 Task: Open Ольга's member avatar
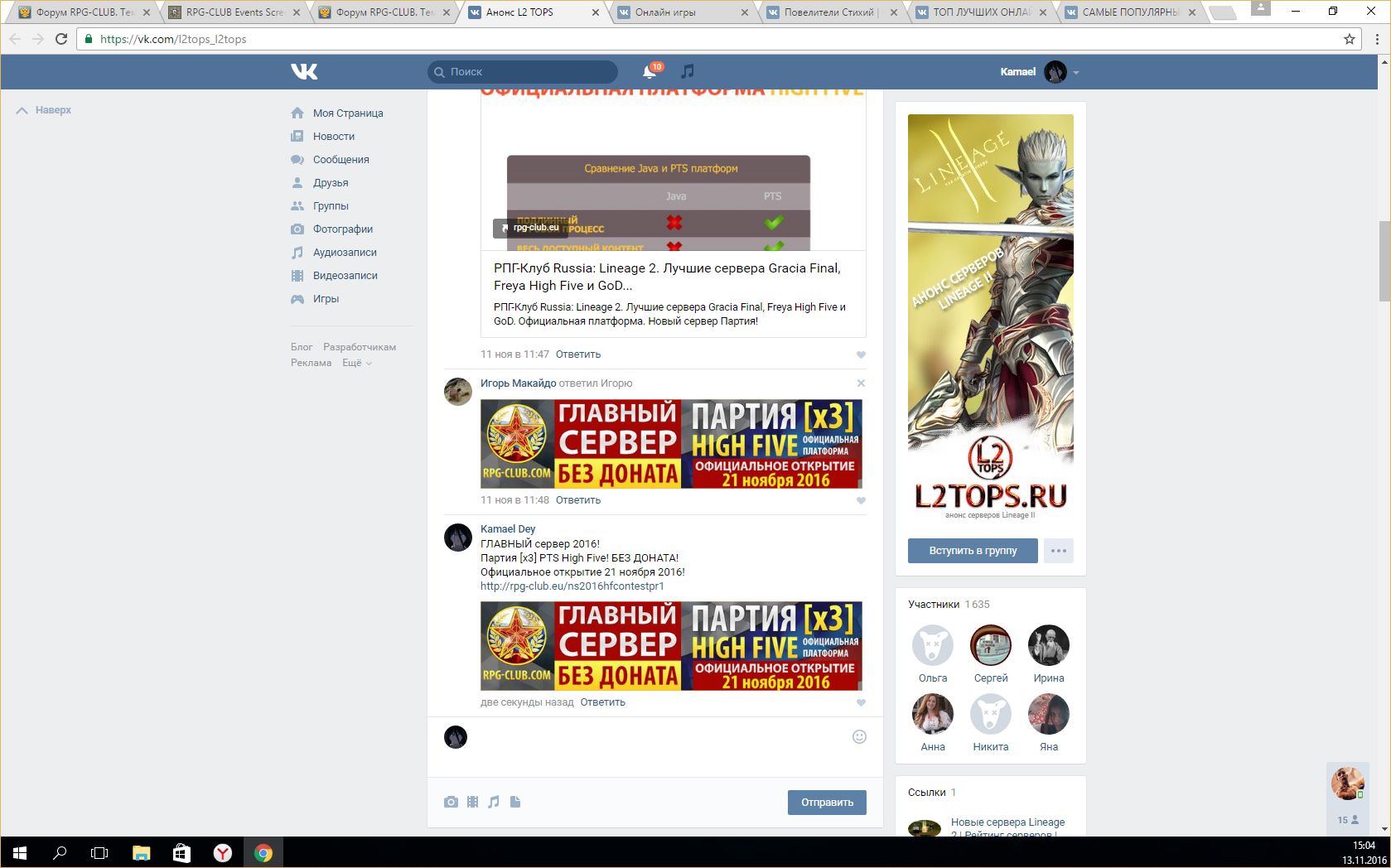coord(933,645)
